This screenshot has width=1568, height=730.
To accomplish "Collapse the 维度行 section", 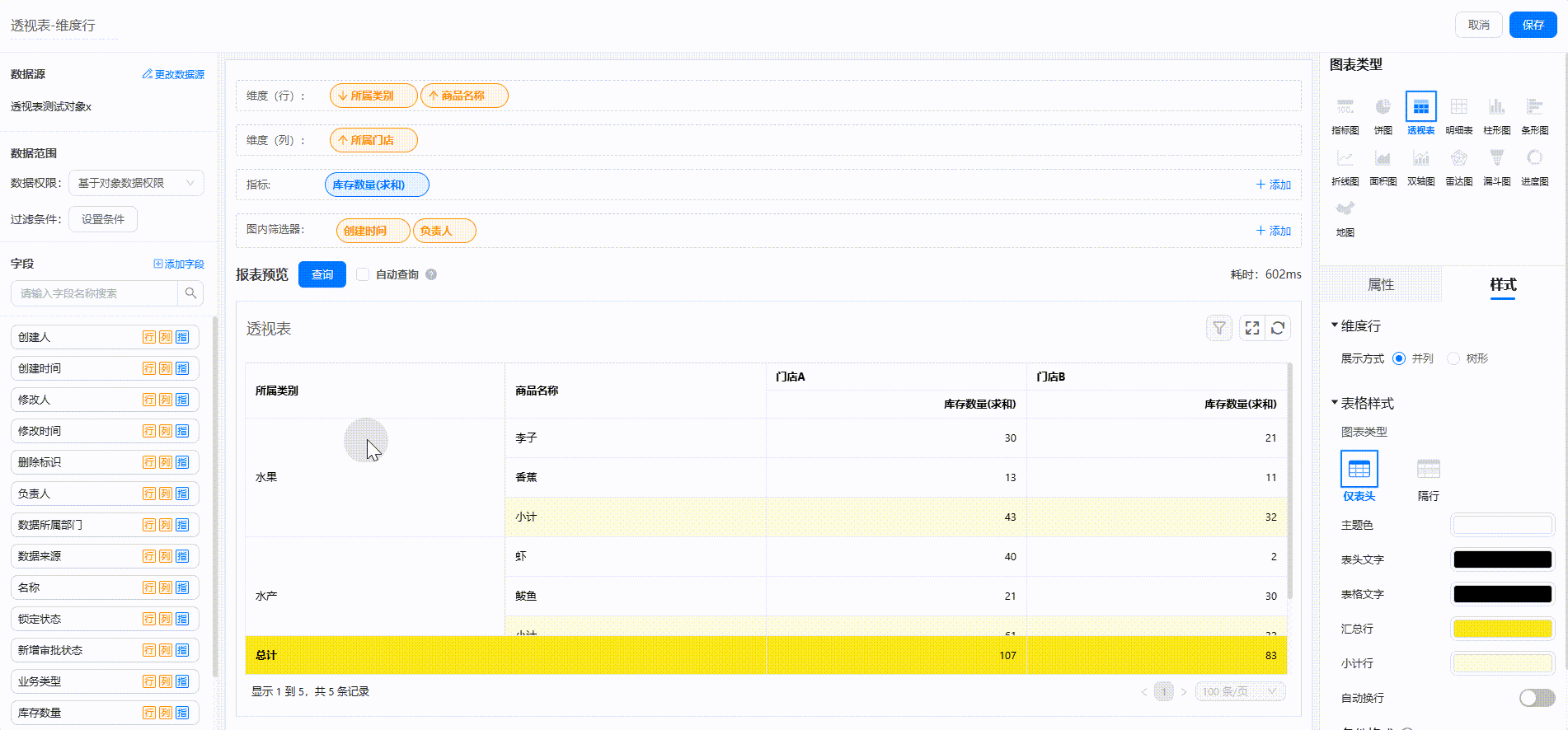I will (1334, 325).
